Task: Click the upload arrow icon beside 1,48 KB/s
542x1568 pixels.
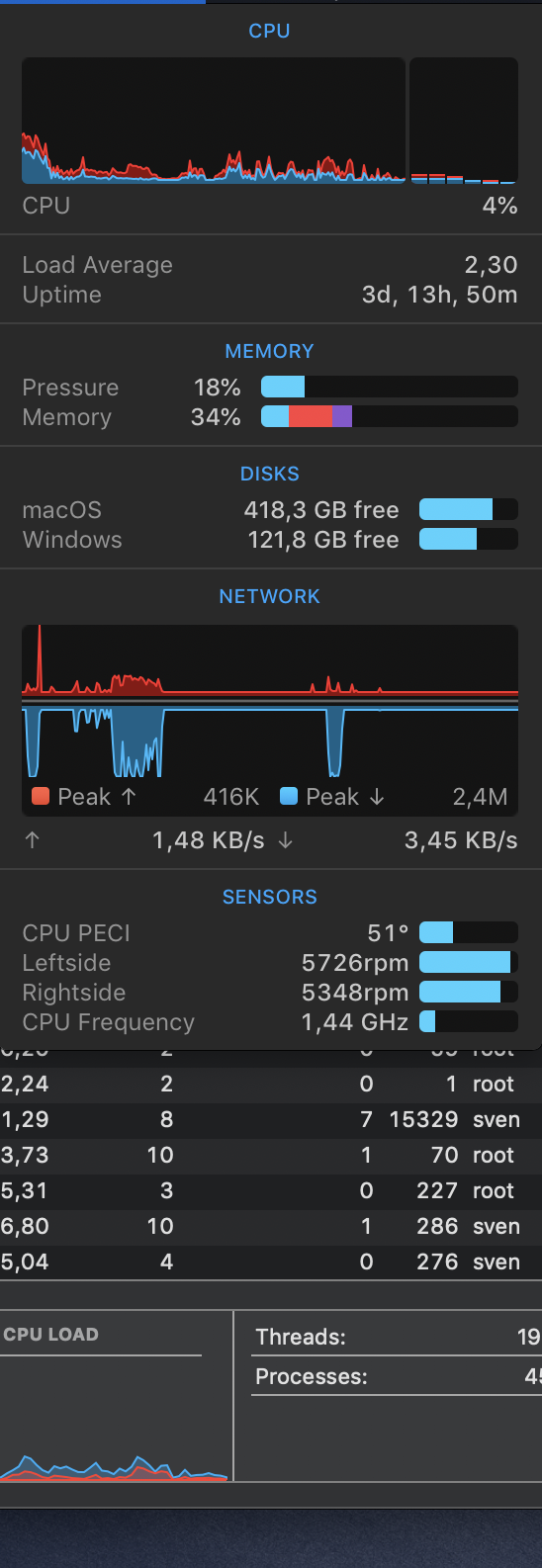Action: 33,840
